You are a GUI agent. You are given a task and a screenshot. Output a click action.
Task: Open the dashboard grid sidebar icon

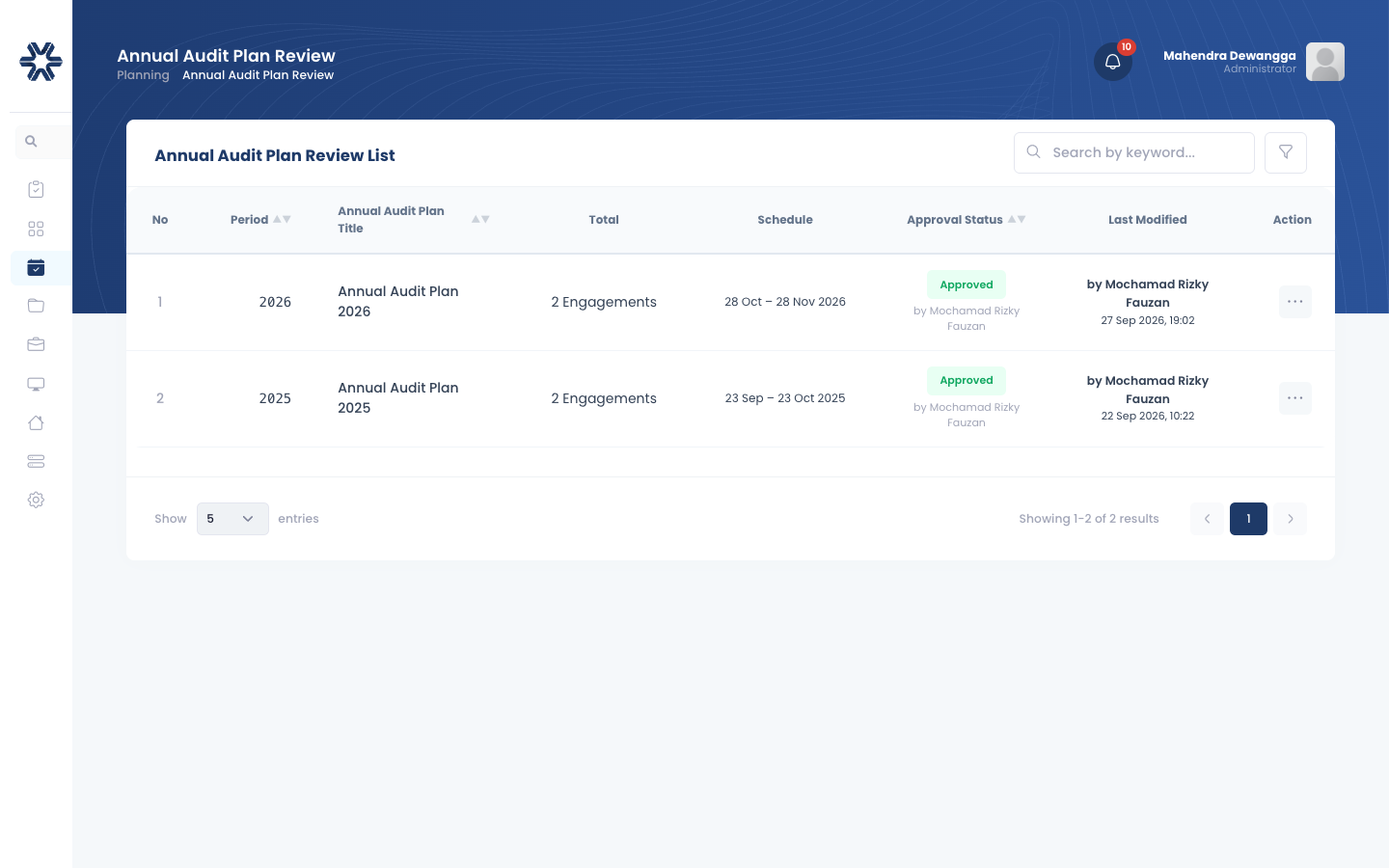coord(36,229)
